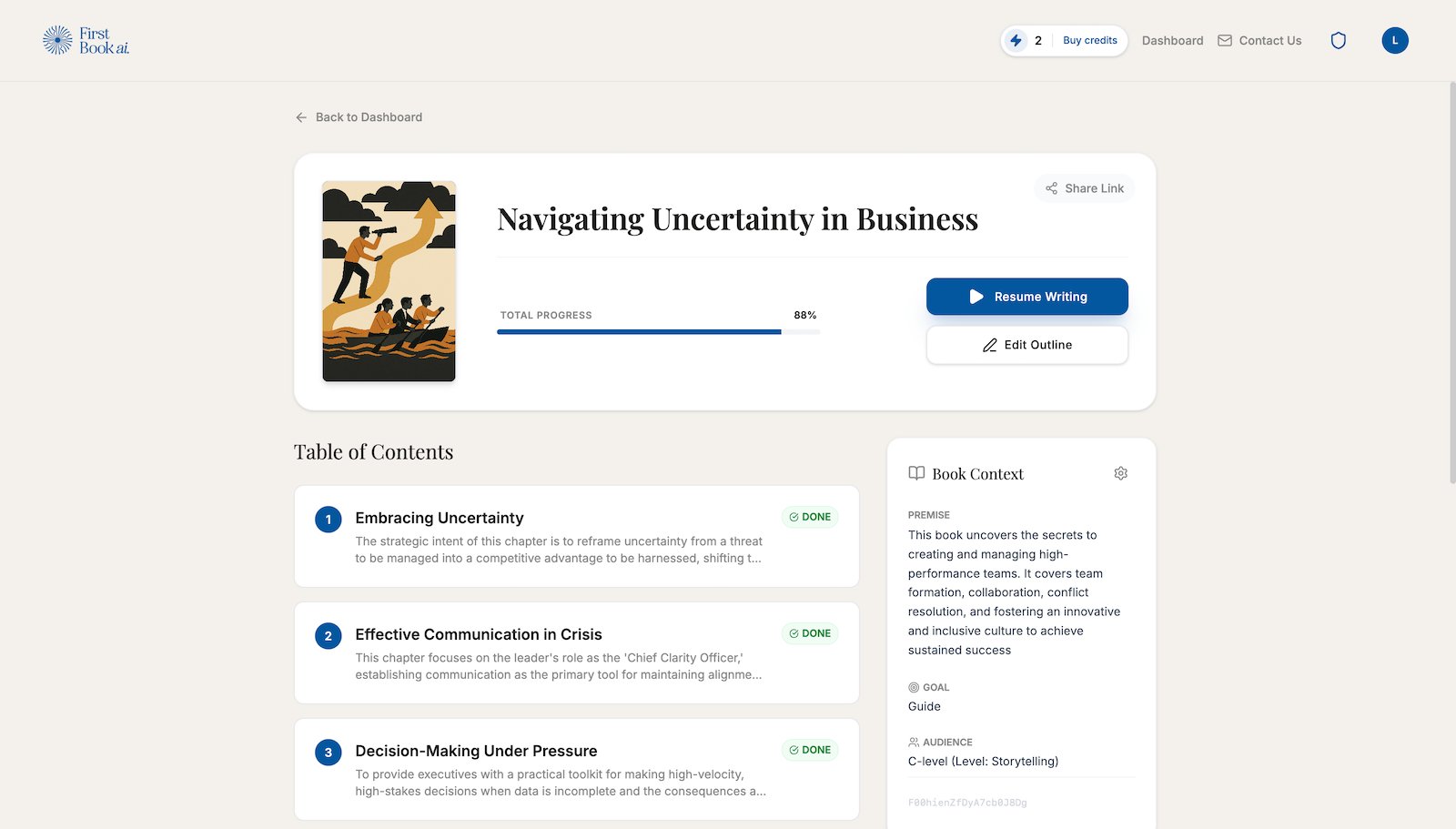Click the lightning credits icon

pyautogui.click(x=1016, y=40)
